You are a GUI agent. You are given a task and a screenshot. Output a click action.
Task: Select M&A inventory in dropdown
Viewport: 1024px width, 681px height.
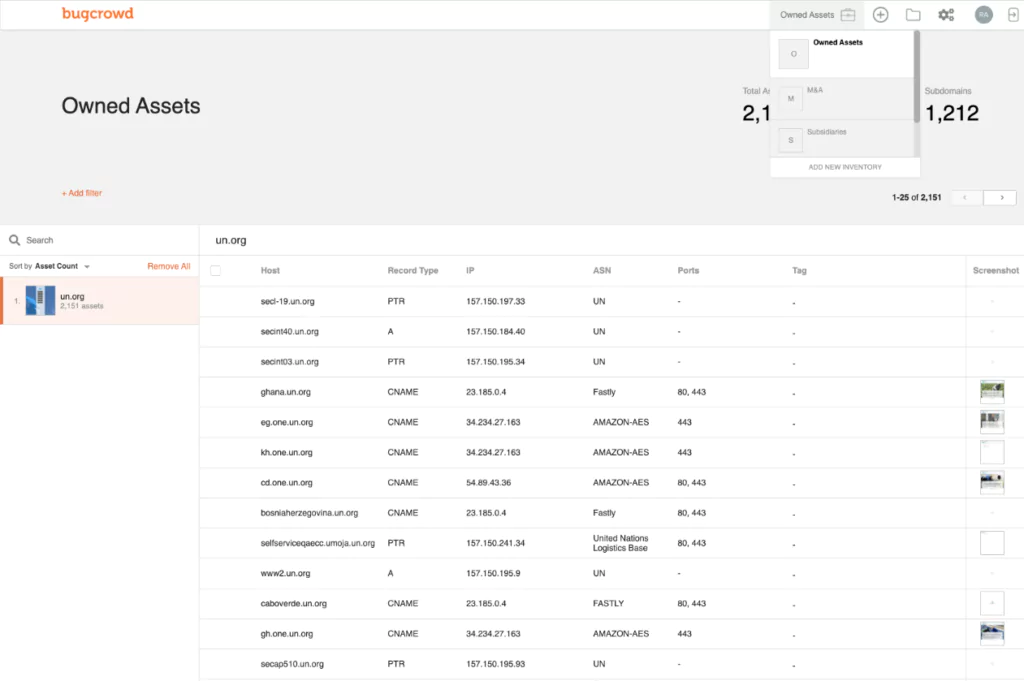point(842,99)
